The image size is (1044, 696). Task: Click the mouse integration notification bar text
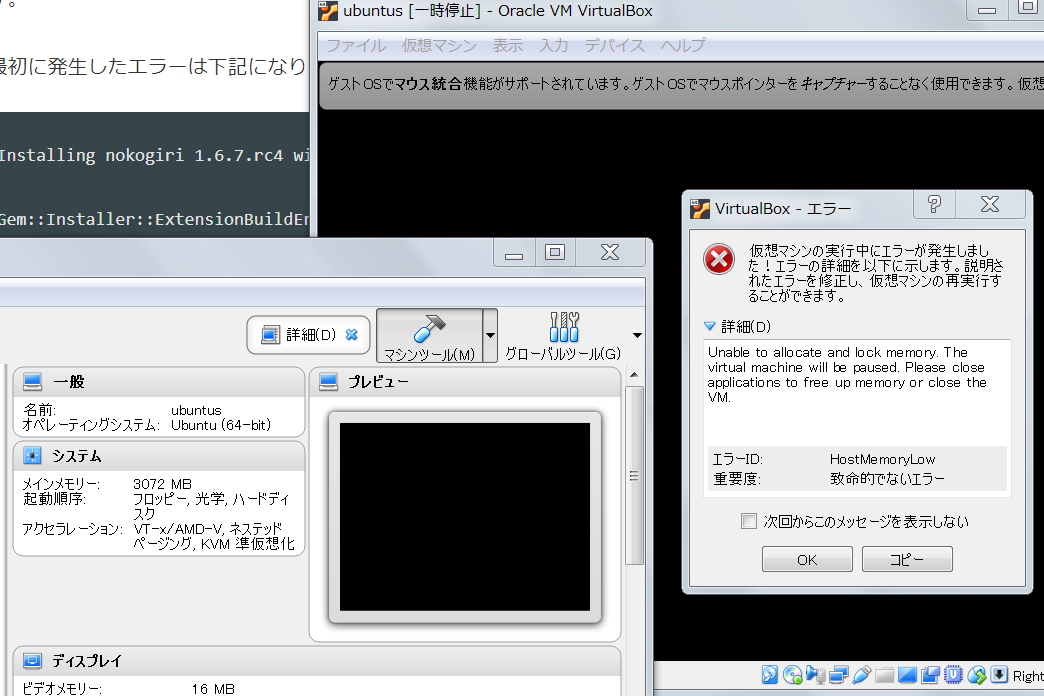tap(686, 84)
